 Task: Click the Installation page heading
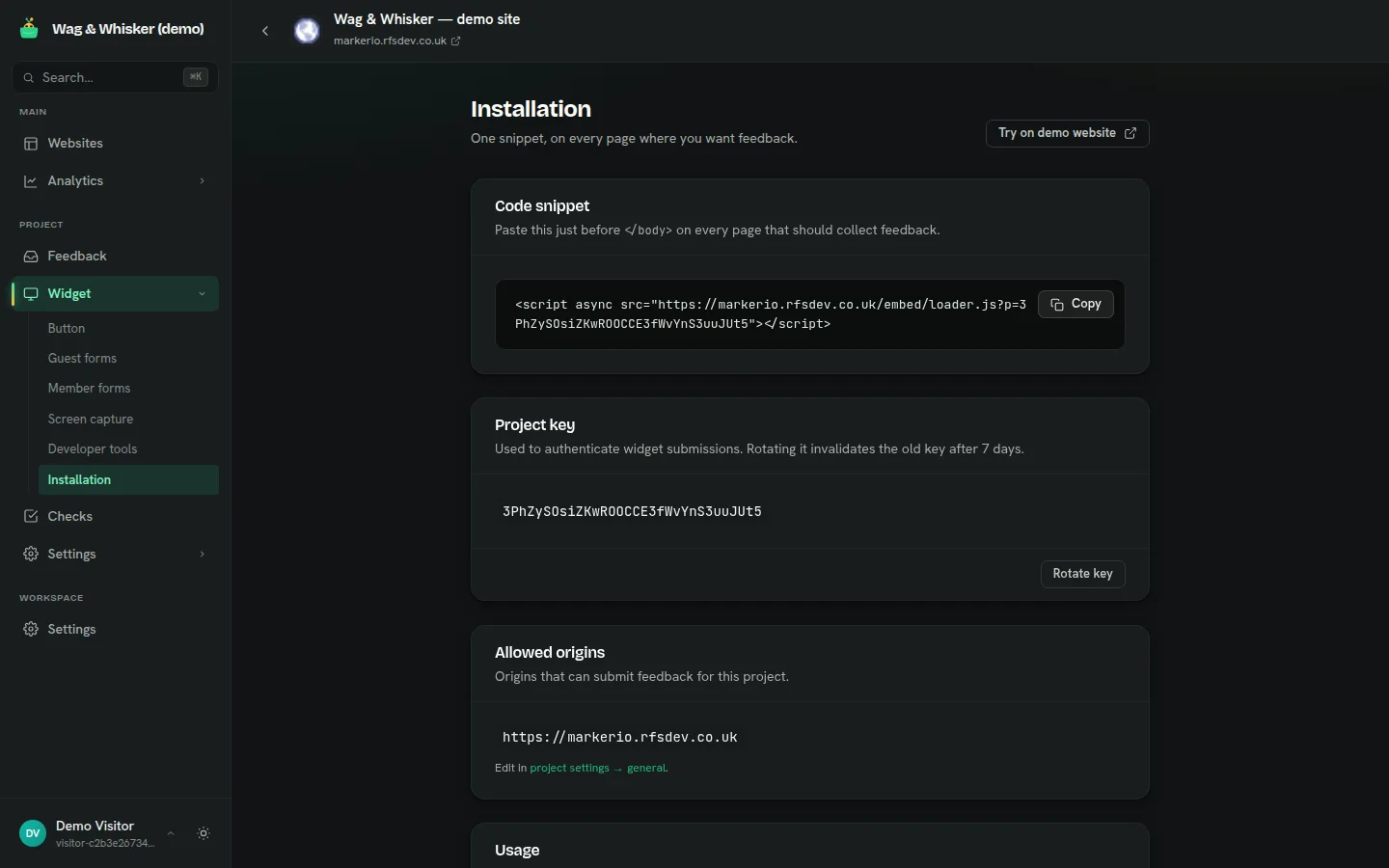(x=531, y=110)
